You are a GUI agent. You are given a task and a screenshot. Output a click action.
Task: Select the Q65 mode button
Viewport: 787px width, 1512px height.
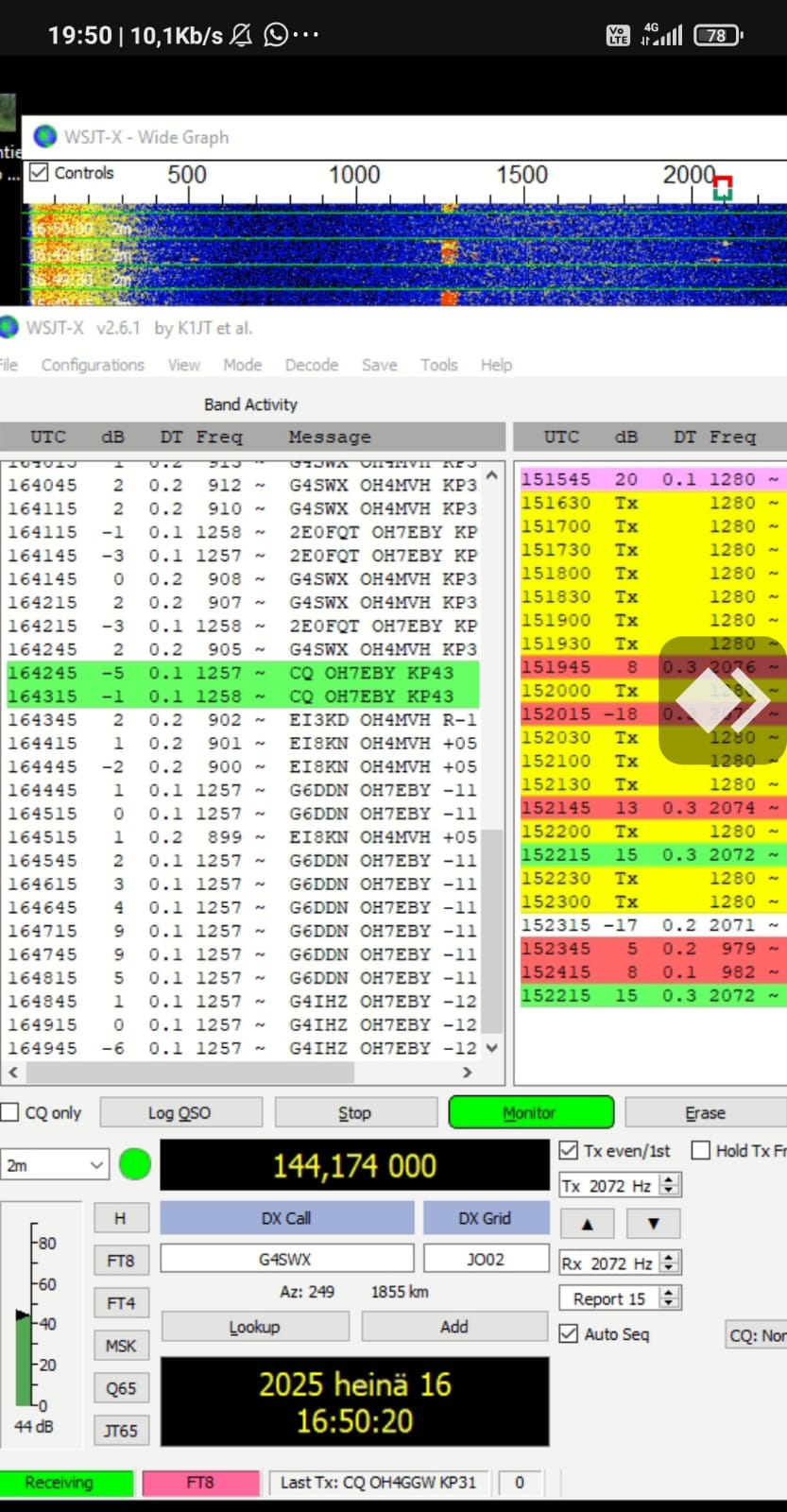click(121, 1388)
